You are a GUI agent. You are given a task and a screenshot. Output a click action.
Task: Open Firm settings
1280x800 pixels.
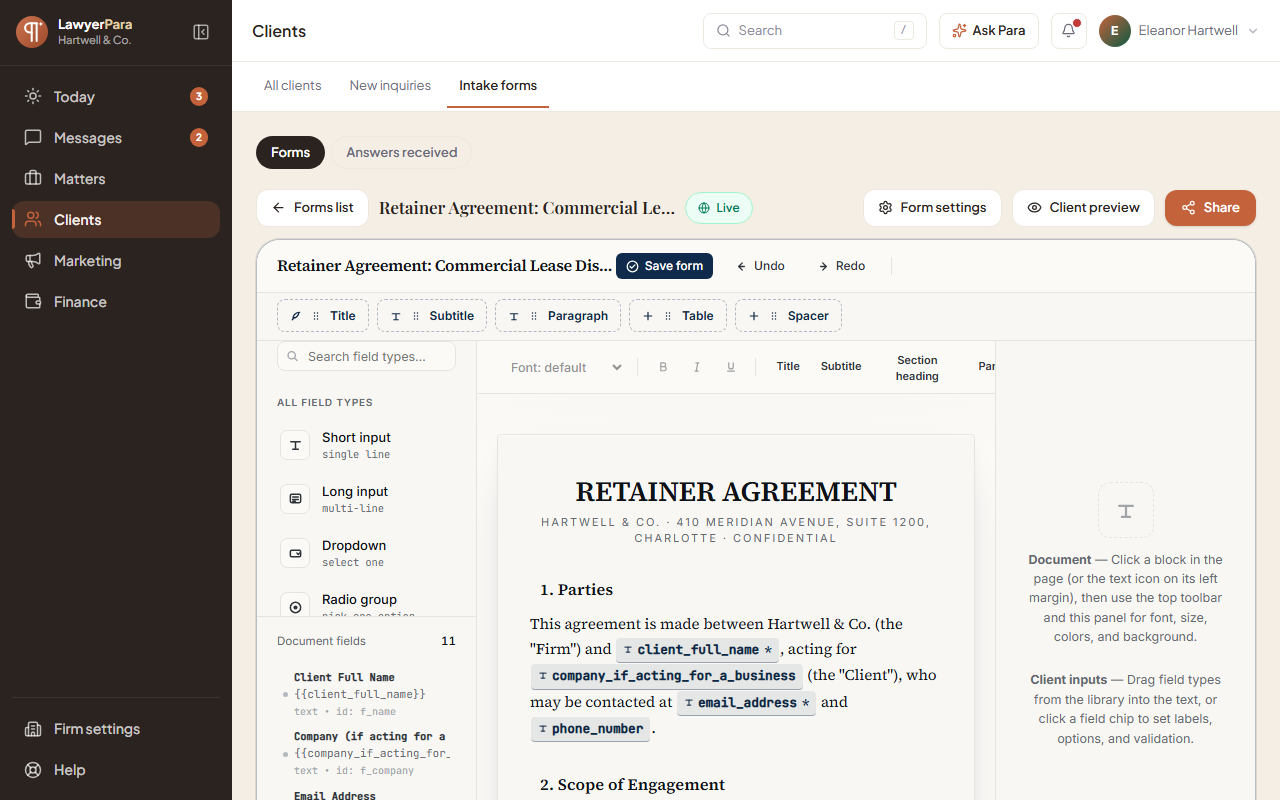116,729
